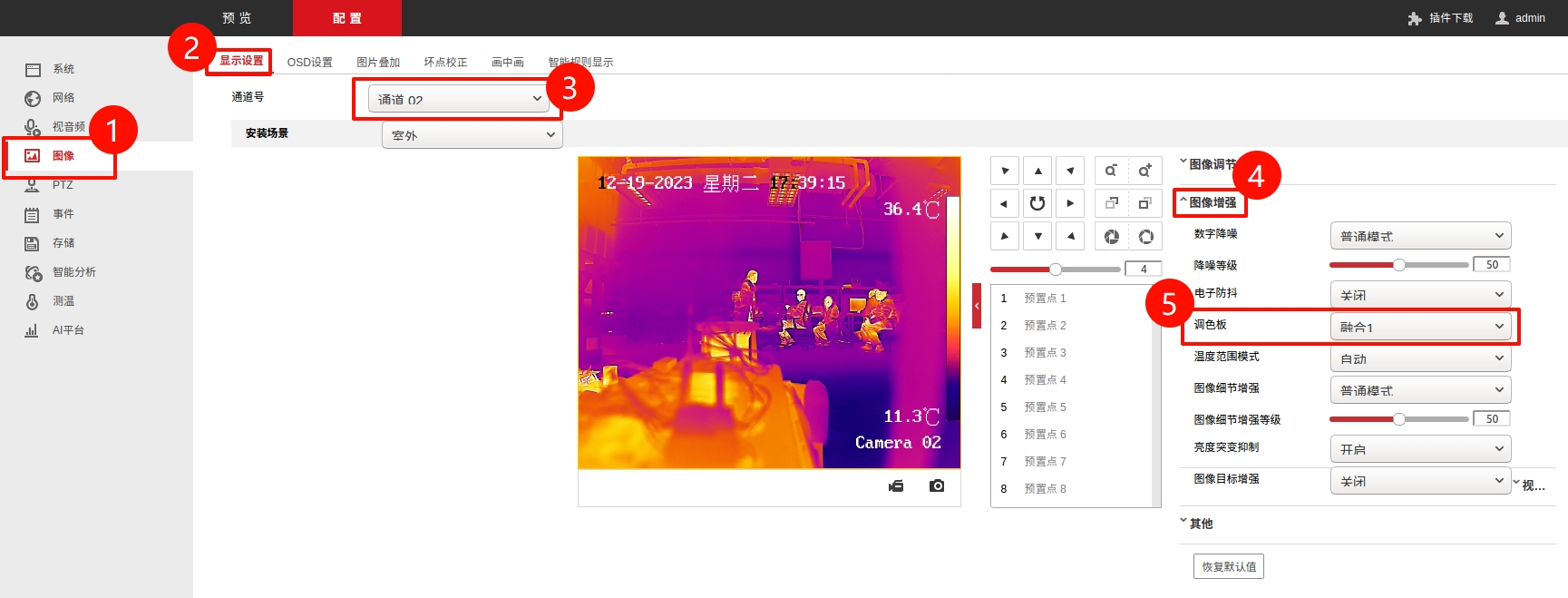This screenshot has width=1568, height=598.
Task: Click the zoom out magnifier icon
Action: point(1111,171)
